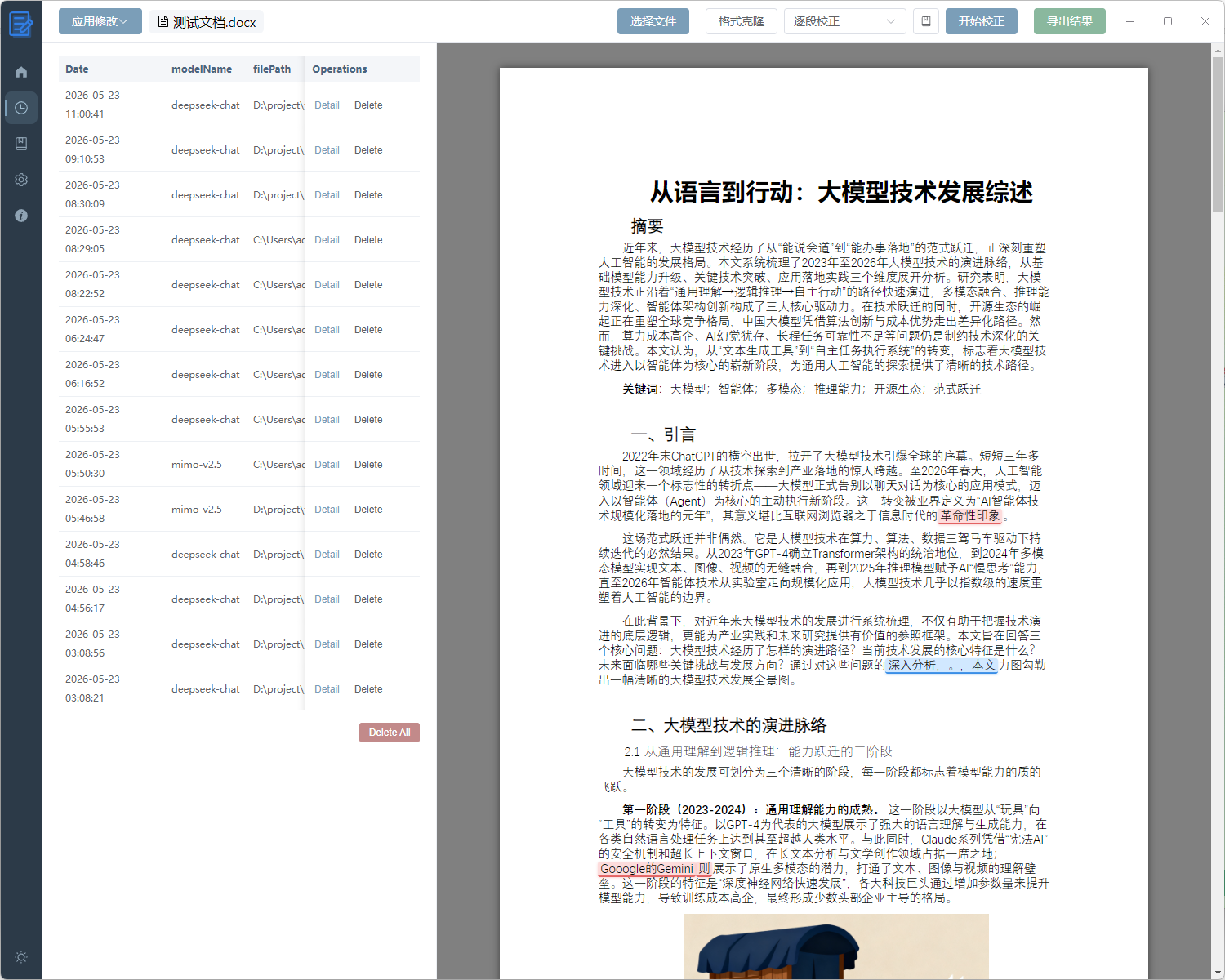Screen dimensions: 1225x980
Task: Click the highlighted 革命性印象 text in document
Action: coord(970,516)
